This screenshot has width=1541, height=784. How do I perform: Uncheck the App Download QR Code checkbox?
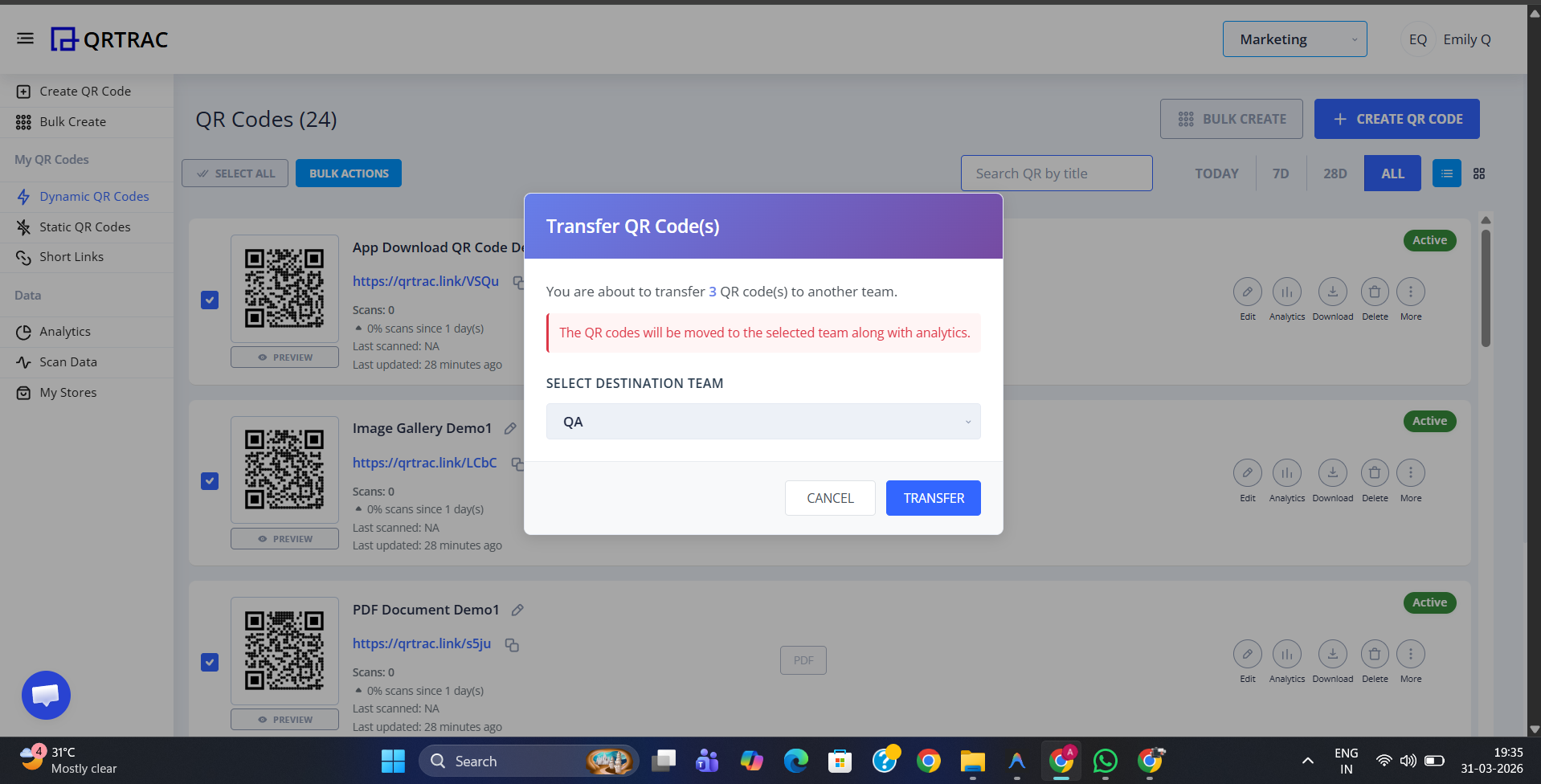209,300
